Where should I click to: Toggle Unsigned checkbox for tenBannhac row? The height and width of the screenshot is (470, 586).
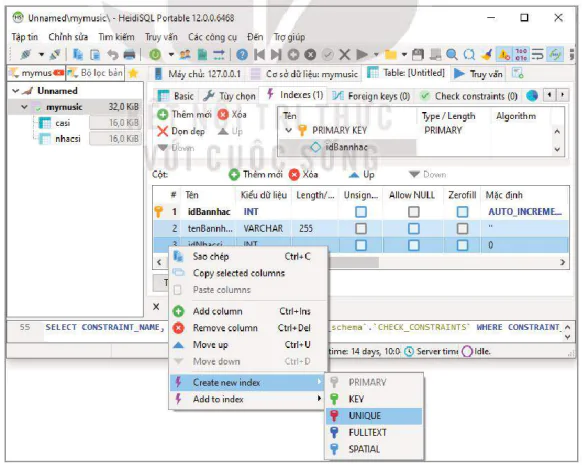[361, 228]
